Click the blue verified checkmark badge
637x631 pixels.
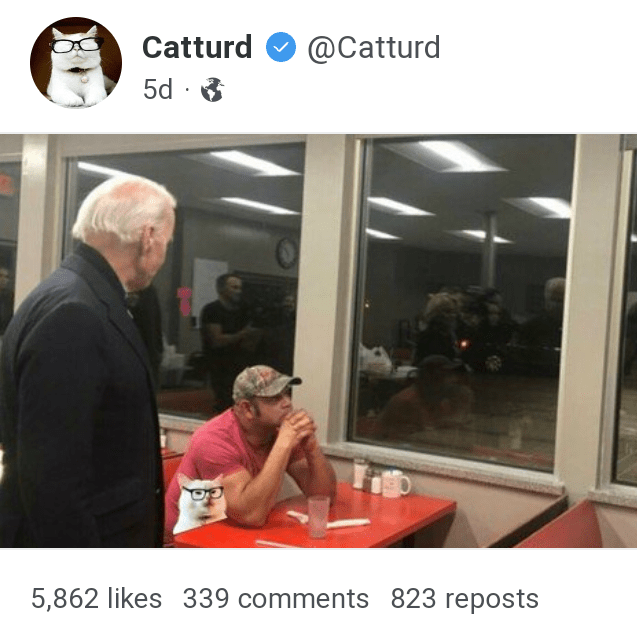click(281, 47)
